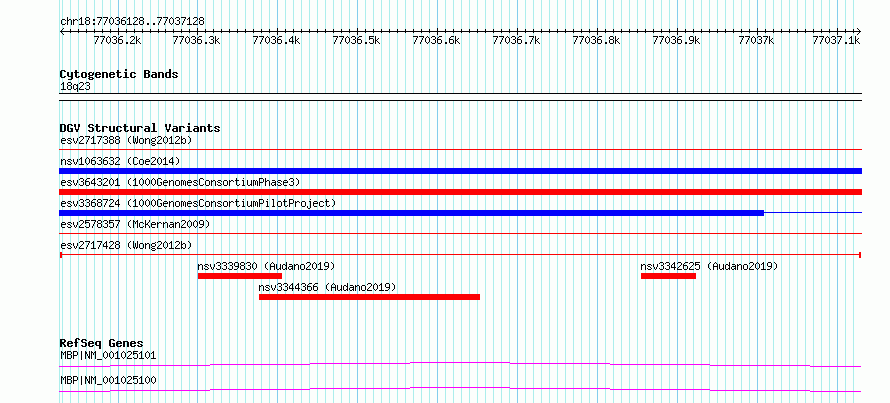Open esv3368724 1000GenomesConsortiumPilotProject label
890x403 pixels.
[x=198, y=203]
